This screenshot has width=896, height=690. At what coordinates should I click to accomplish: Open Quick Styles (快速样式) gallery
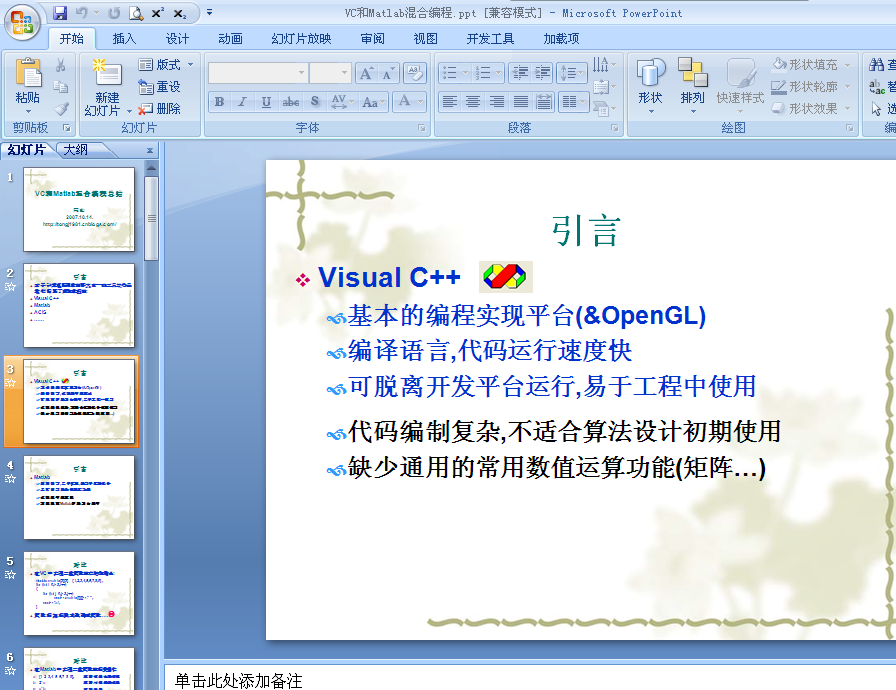click(741, 85)
